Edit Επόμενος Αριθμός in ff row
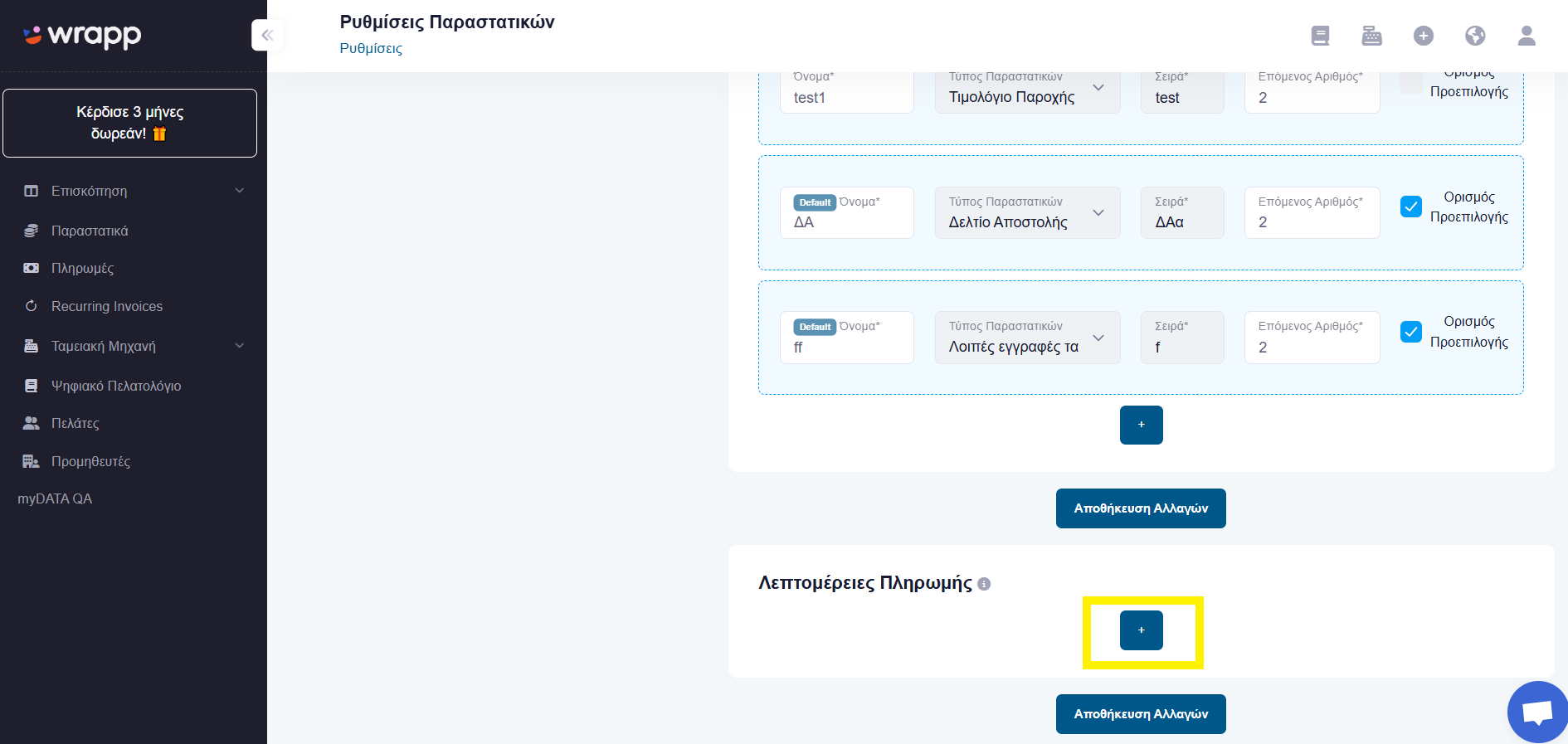The height and width of the screenshot is (744, 1568). [x=1312, y=338]
